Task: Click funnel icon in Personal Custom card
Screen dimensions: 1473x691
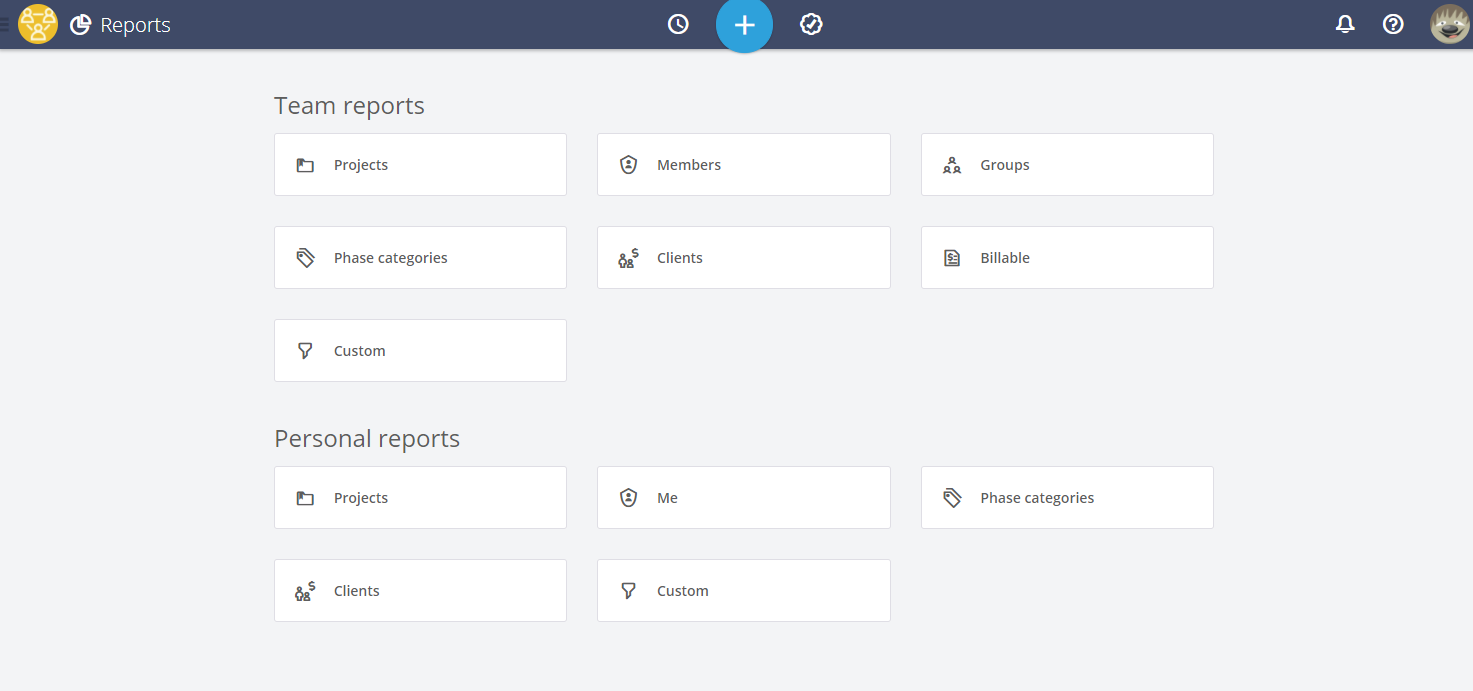Action: tap(628, 591)
